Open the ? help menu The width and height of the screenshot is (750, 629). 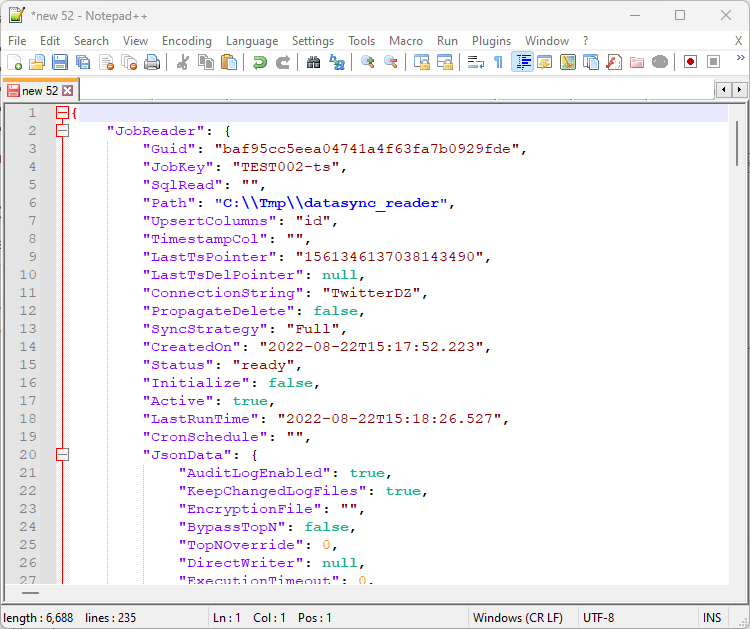coord(585,41)
